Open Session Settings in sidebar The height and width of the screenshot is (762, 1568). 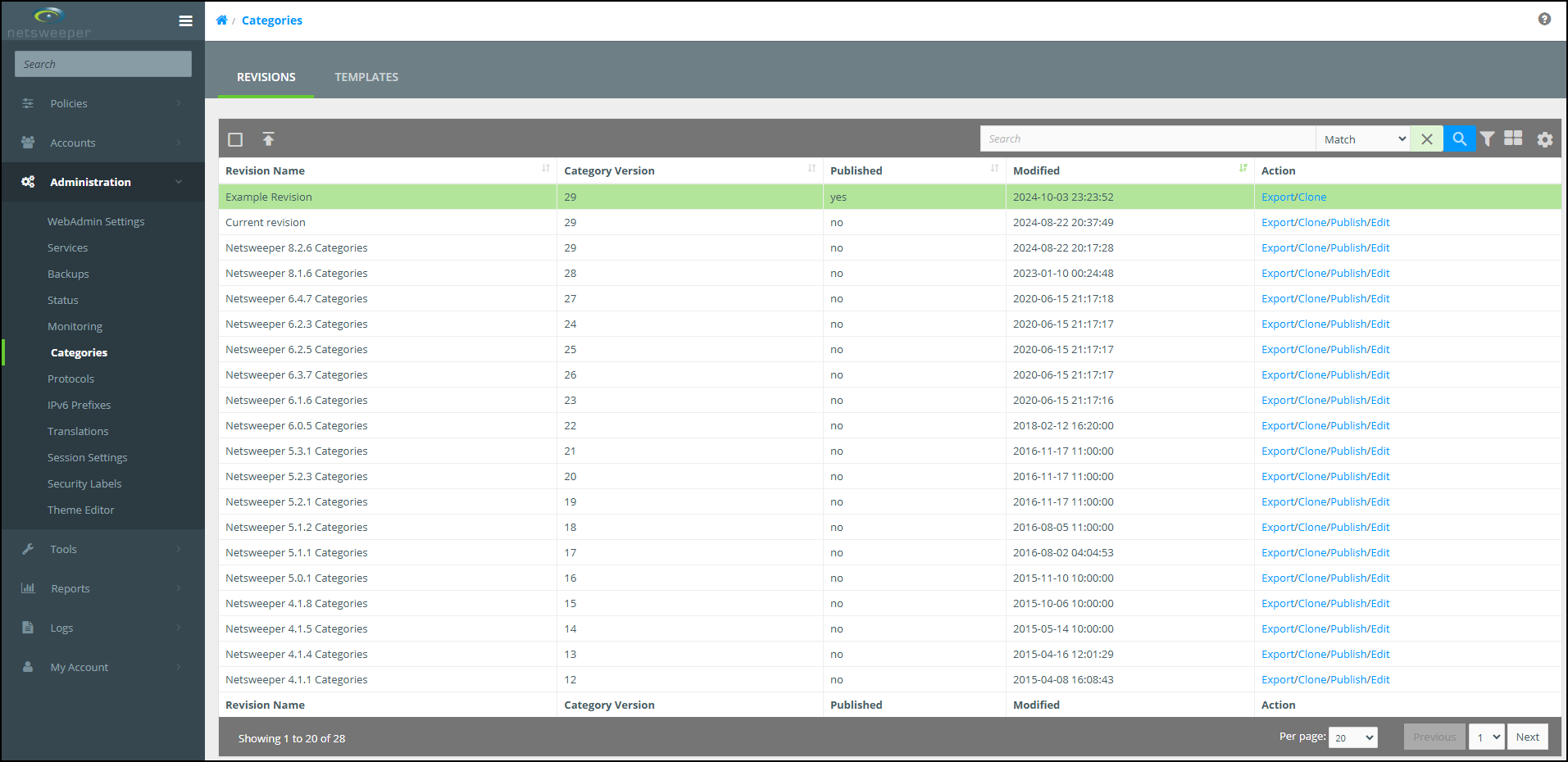tap(88, 457)
